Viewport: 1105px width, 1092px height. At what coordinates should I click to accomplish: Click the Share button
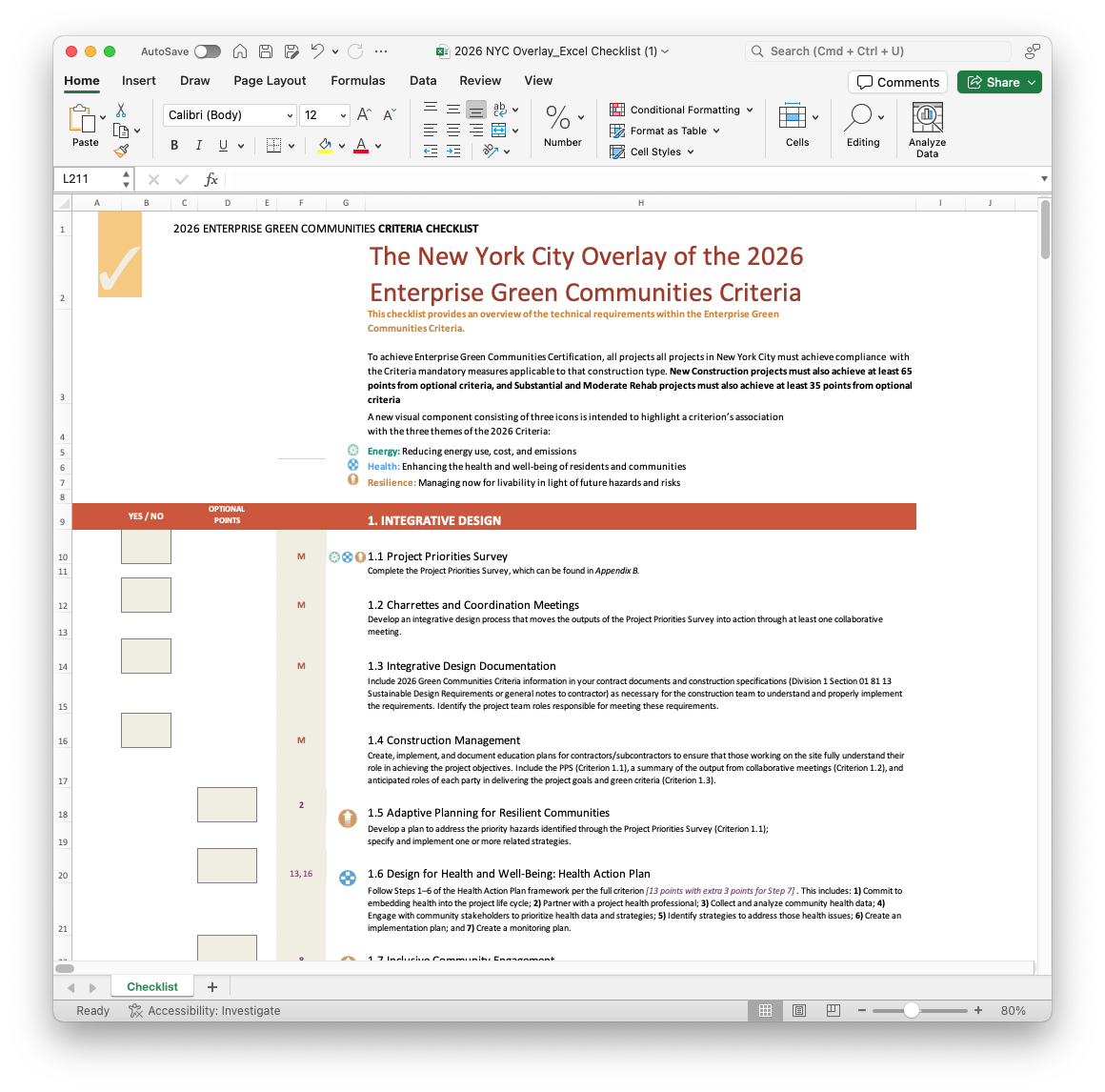[993, 83]
